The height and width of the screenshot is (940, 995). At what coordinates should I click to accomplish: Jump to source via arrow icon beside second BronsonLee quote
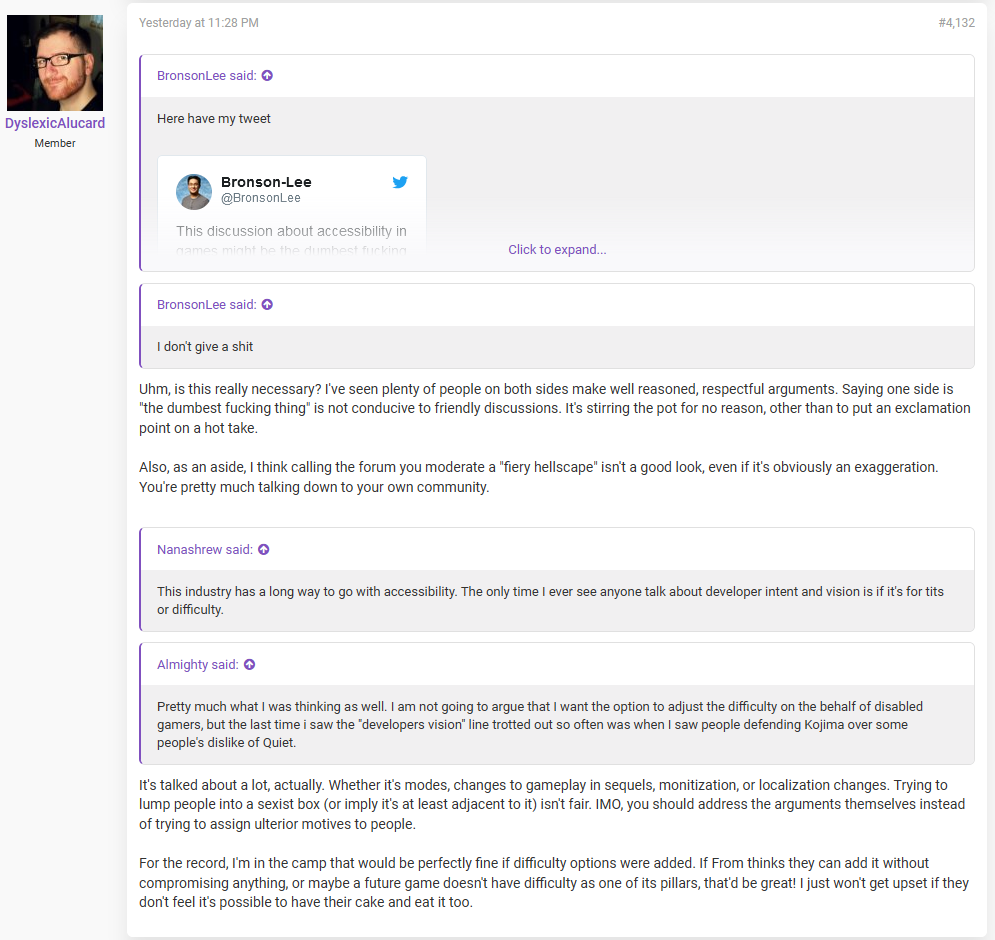[x=267, y=305]
